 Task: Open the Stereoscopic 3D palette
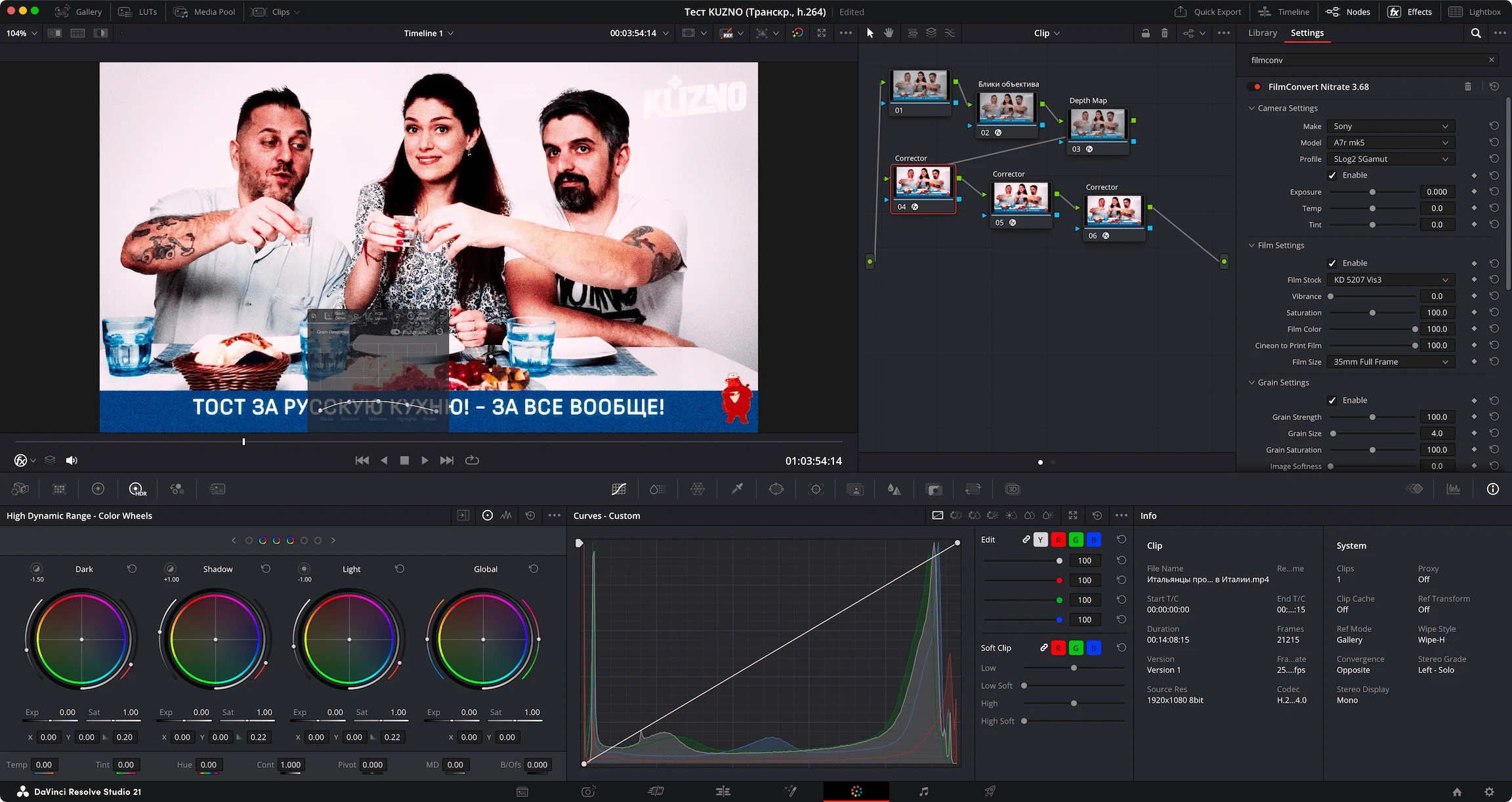click(1013, 489)
